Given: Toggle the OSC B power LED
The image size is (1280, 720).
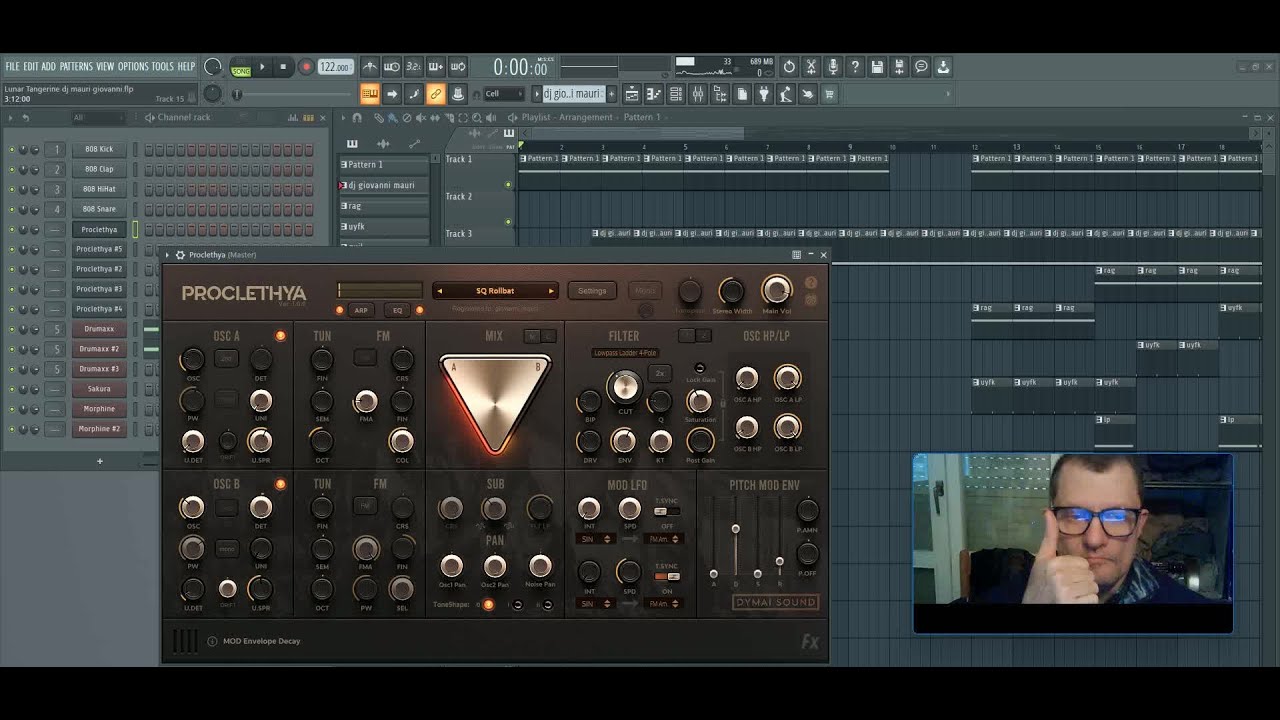Looking at the screenshot, I should click(280, 484).
